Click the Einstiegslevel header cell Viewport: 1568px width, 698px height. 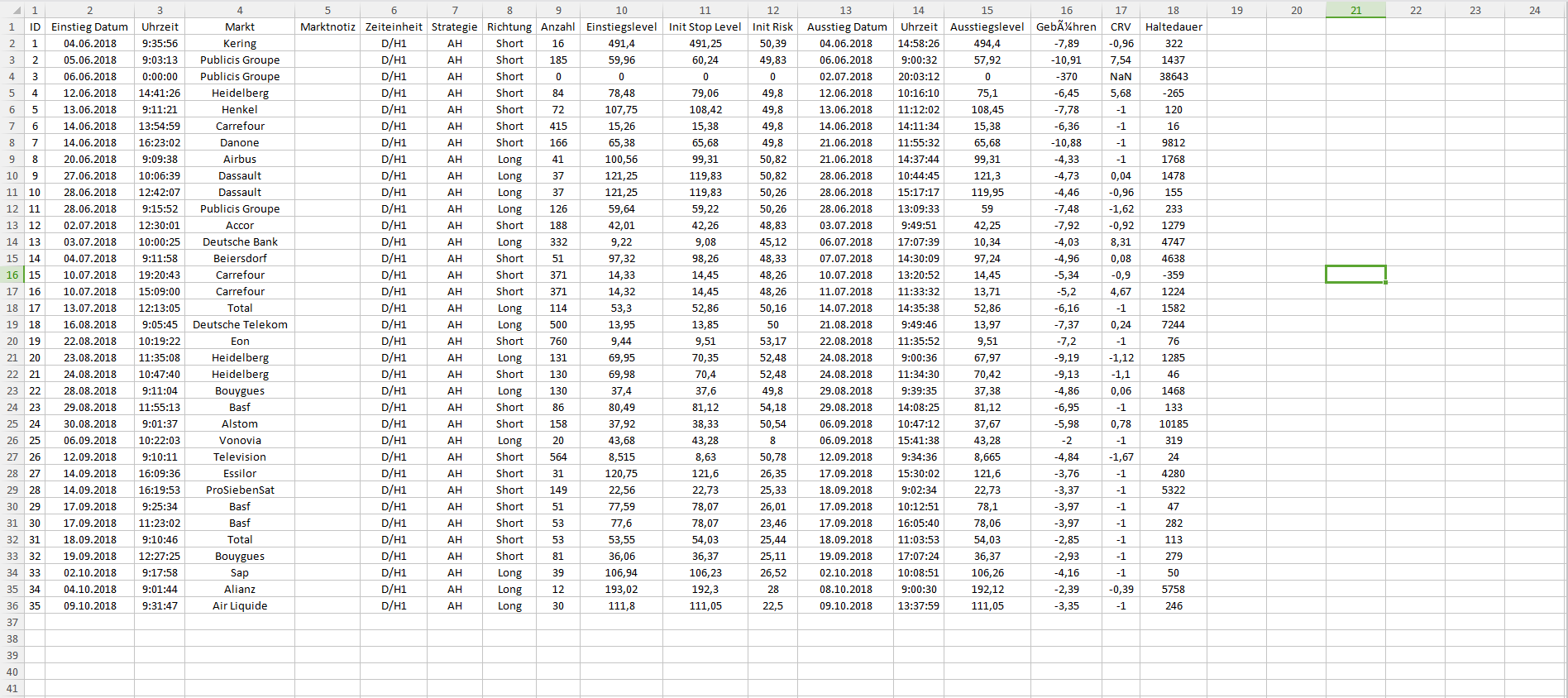[622, 26]
